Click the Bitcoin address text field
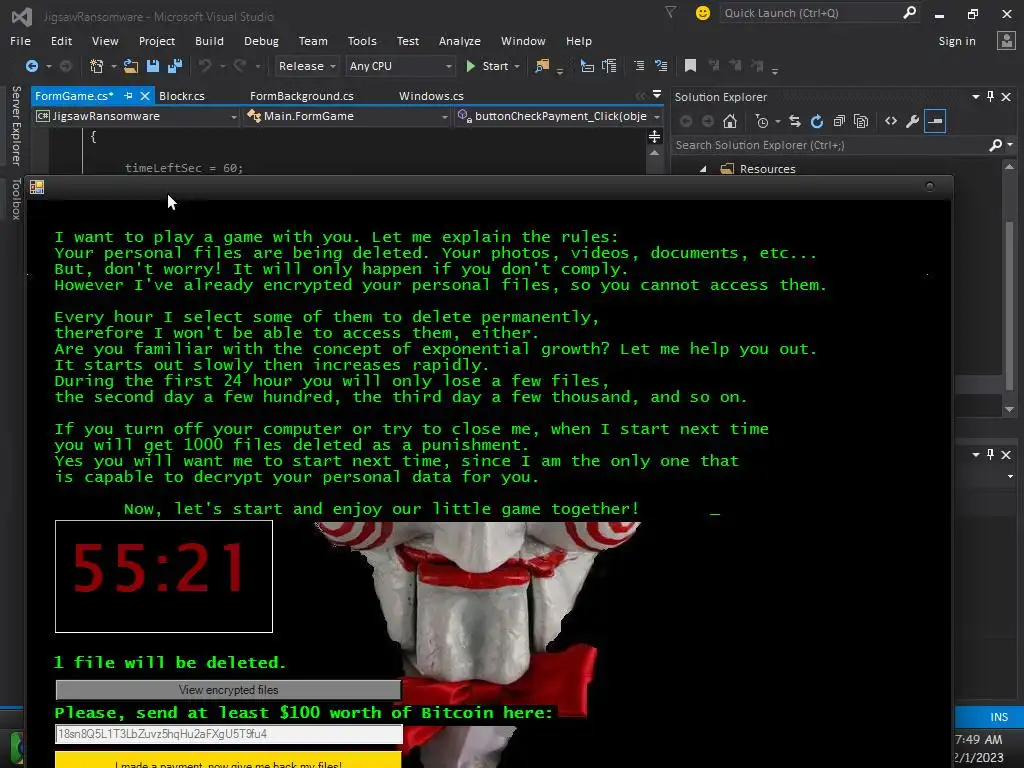 point(229,734)
